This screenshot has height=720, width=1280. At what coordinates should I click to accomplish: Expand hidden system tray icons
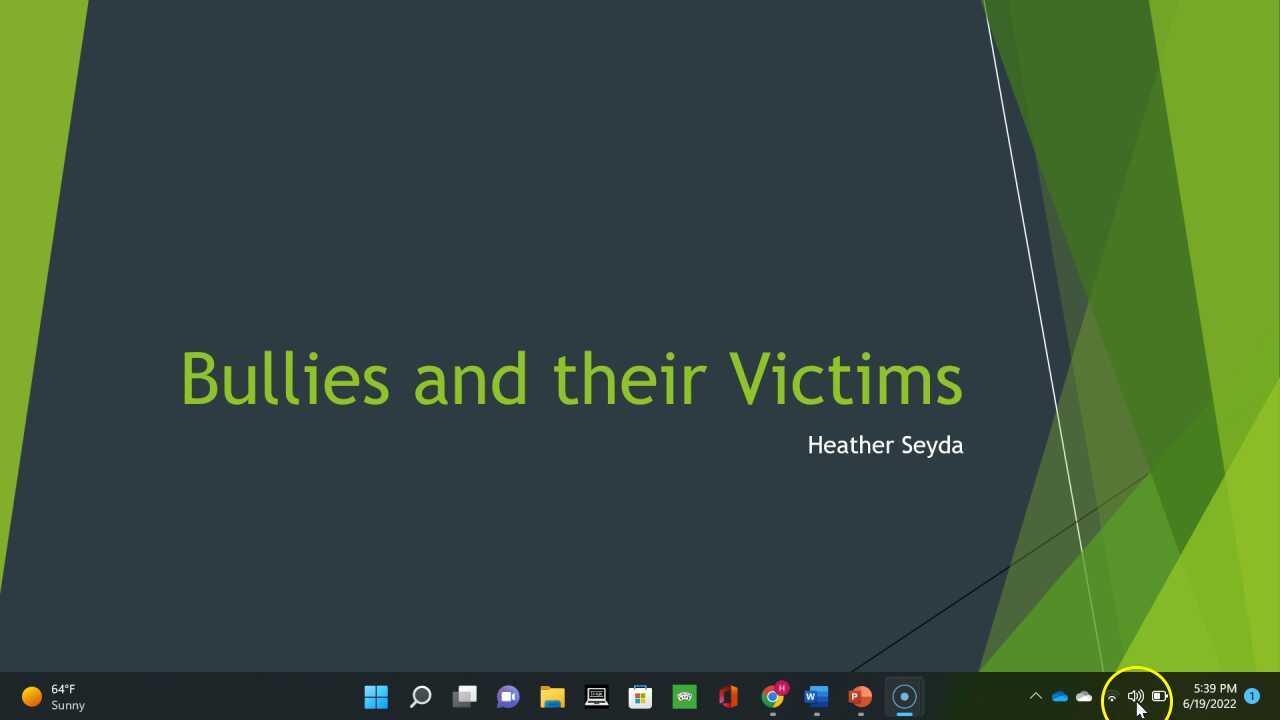click(x=1036, y=696)
